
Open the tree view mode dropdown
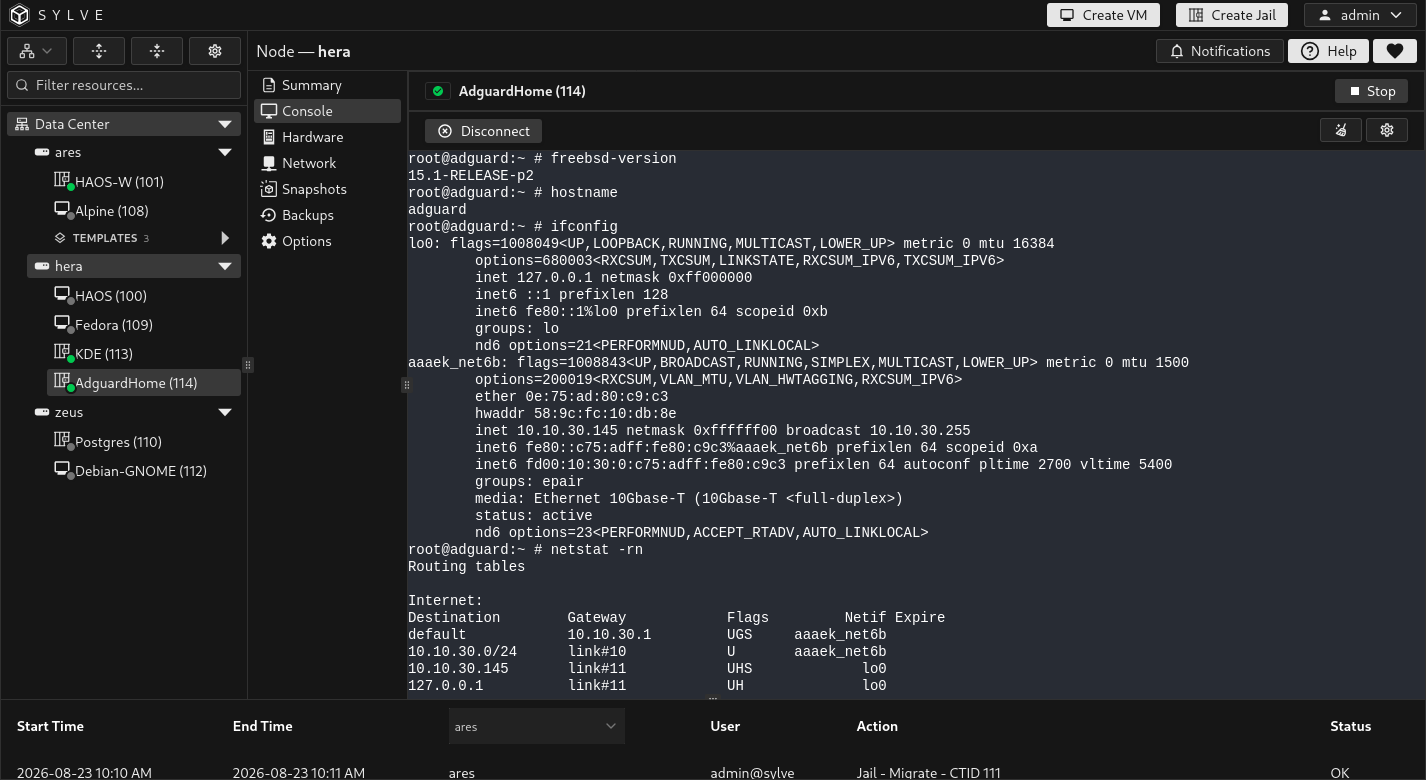(x=37, y=51)
